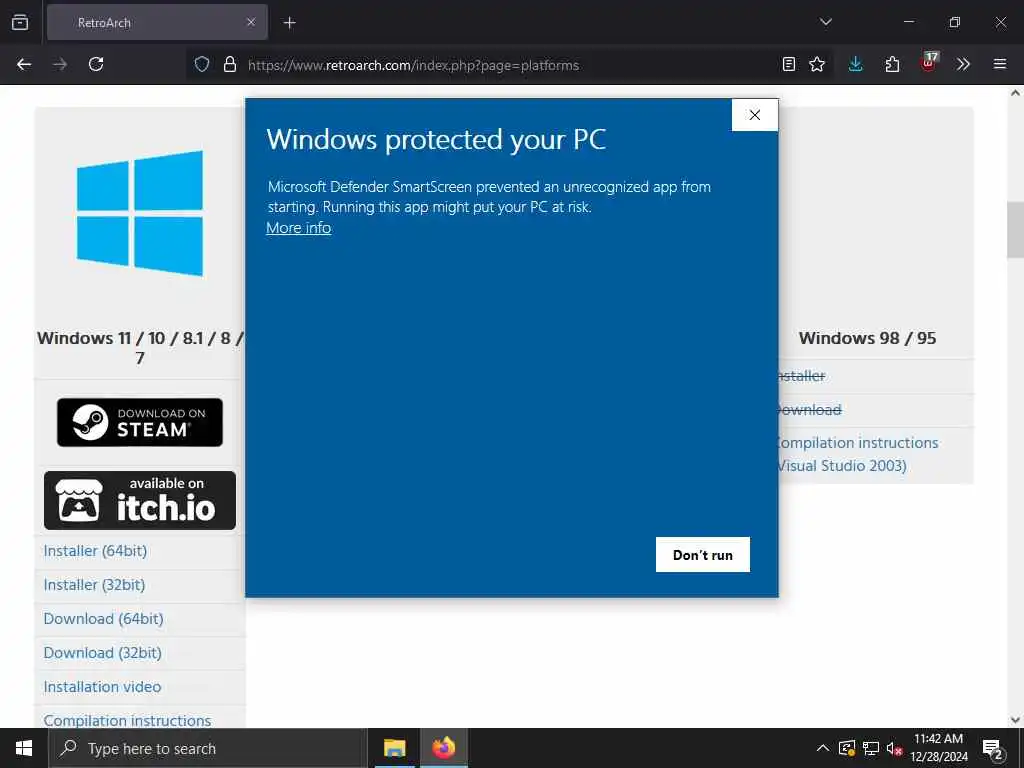Image resolution: width=1024 pixels, height=768 pixels.
Task: Open File Explorer from the taskbar
Action: pyautogui.click(x=394, y=748)
